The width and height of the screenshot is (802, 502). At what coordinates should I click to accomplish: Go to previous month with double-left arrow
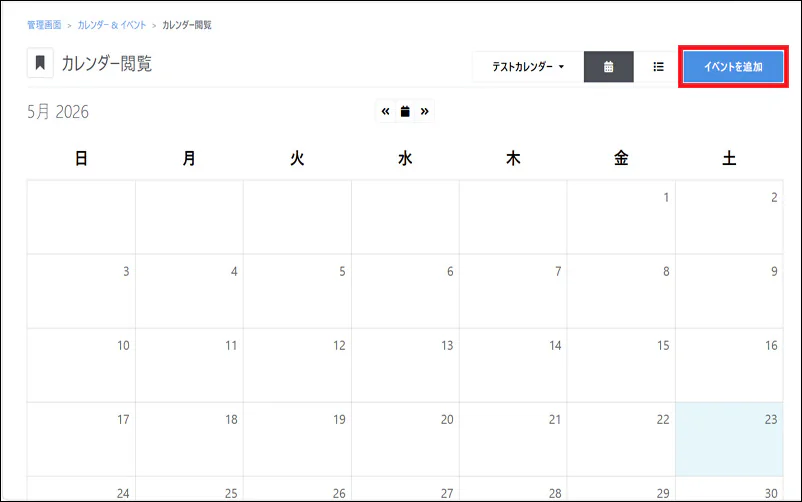(386, 111)
